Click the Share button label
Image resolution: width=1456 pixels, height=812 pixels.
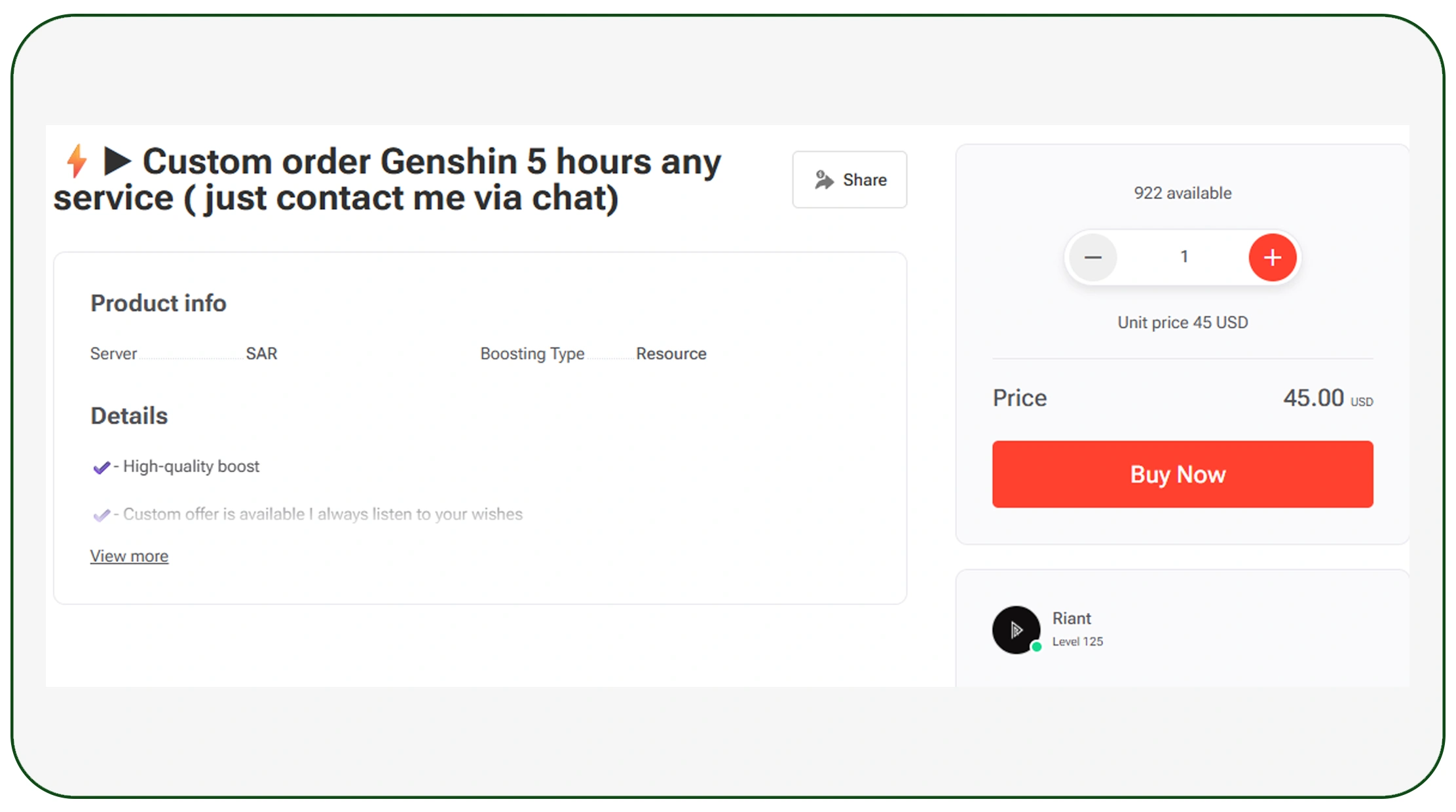[865, 180]
